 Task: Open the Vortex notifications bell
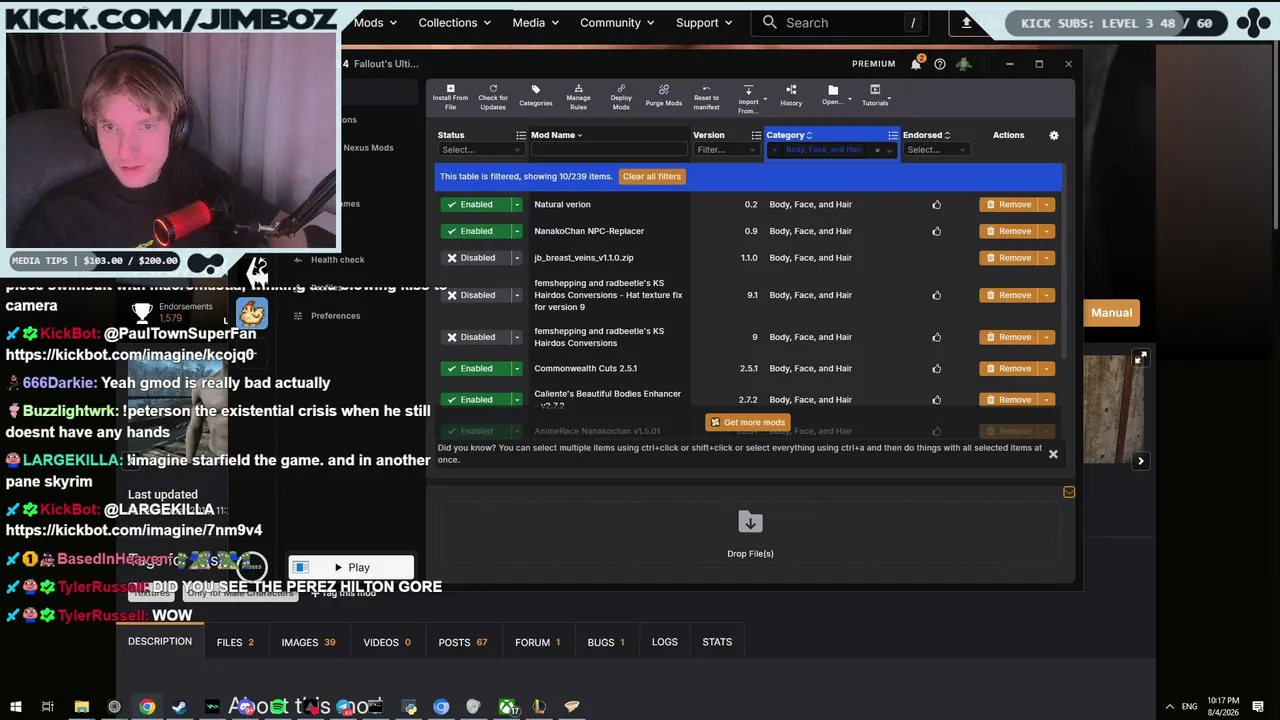[916, 64]
